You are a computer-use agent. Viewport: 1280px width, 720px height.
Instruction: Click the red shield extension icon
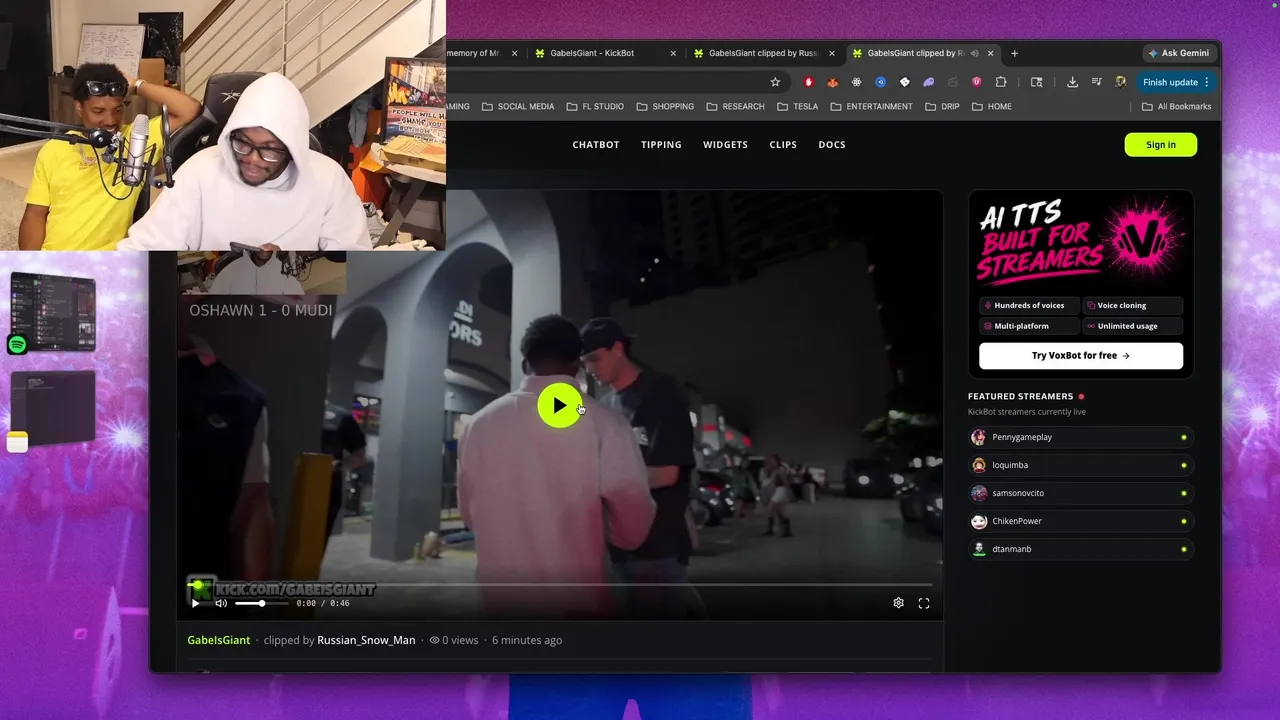click(x=808, y=82)
